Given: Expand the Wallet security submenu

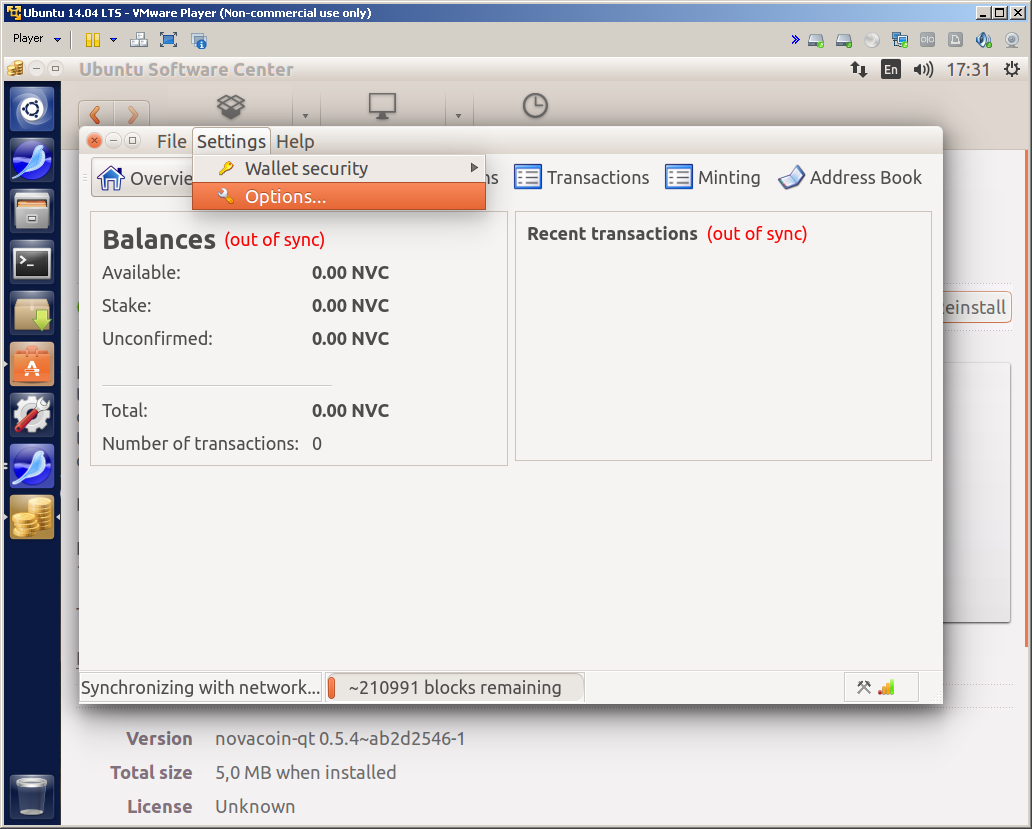Looking at the screenshot, I should click(339, 168).
